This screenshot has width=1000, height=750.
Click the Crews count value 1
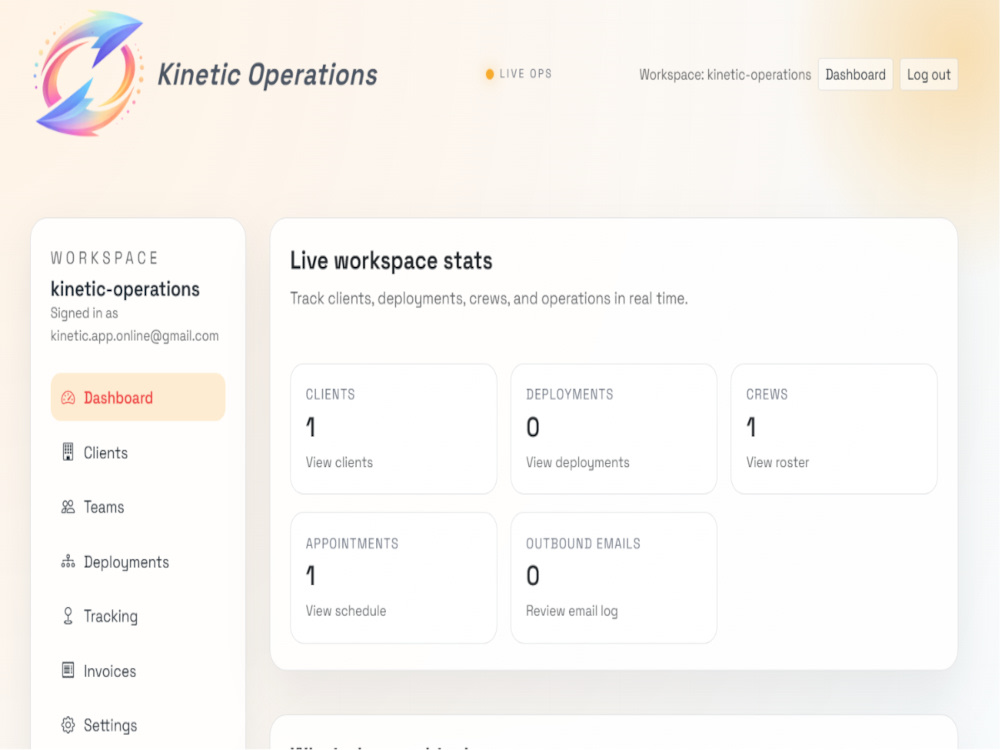pyautogui.click(x=751, y=427)
